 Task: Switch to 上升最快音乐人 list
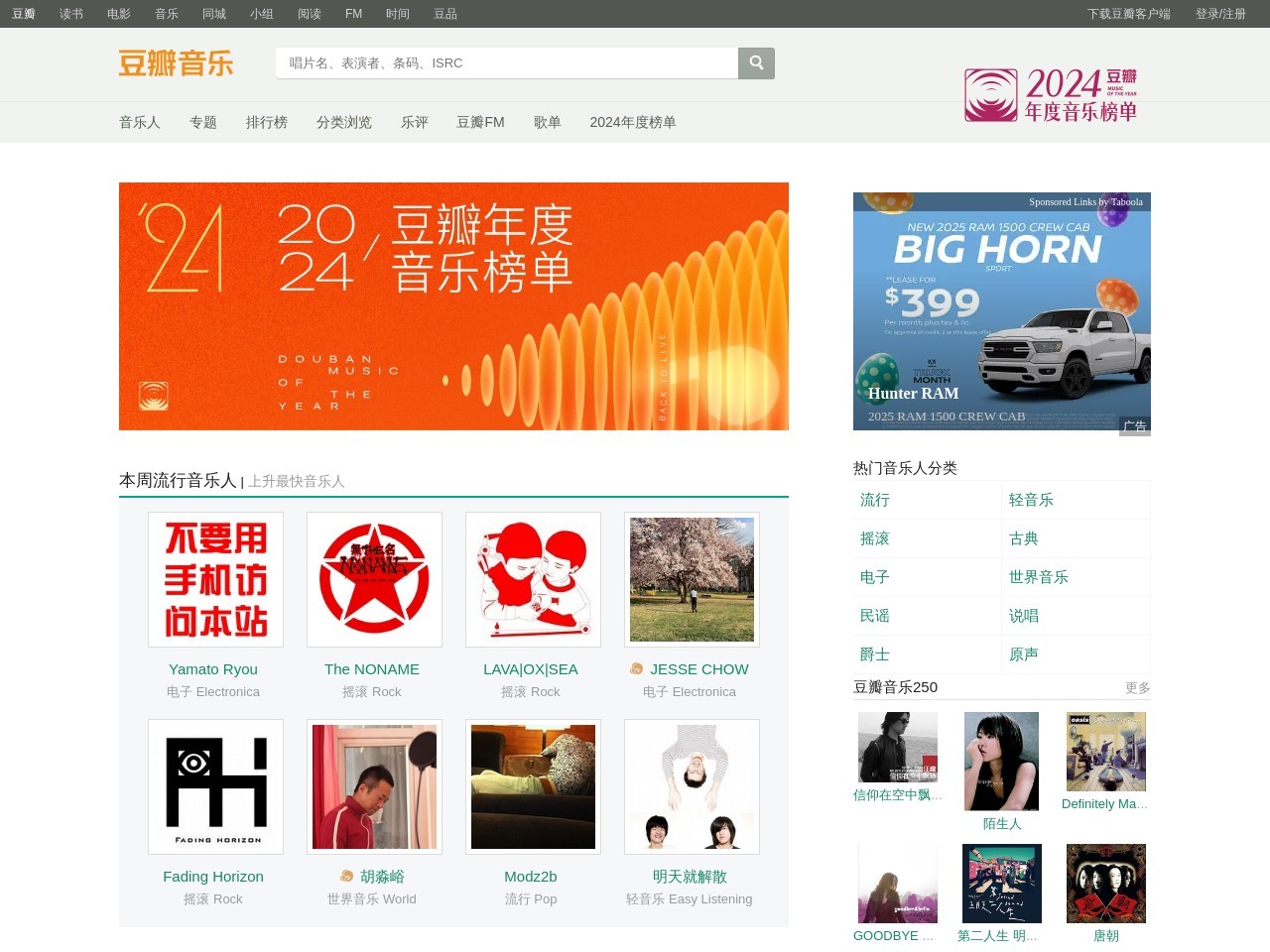tap(297, 482)
